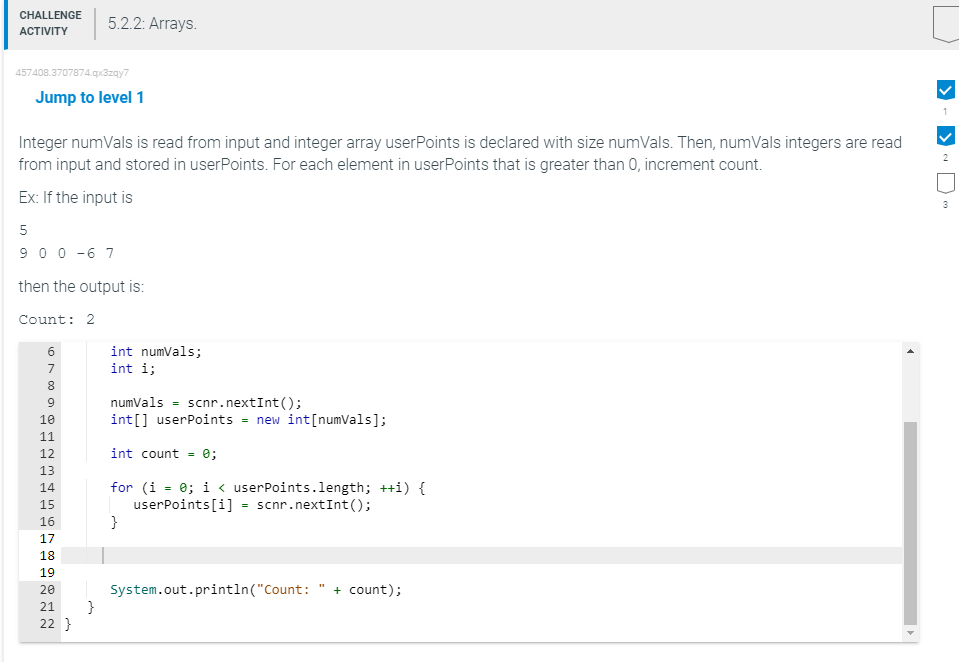Click the CHALLENGE ACTIVITY label
The height and width of the screenshot is (662, 959).
[50, 21]
